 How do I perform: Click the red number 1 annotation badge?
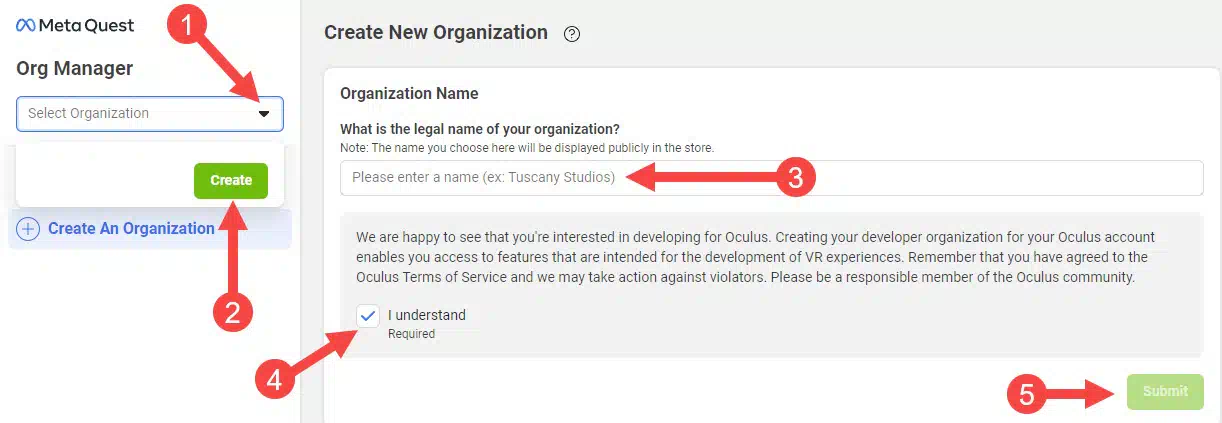click(188, 27)
